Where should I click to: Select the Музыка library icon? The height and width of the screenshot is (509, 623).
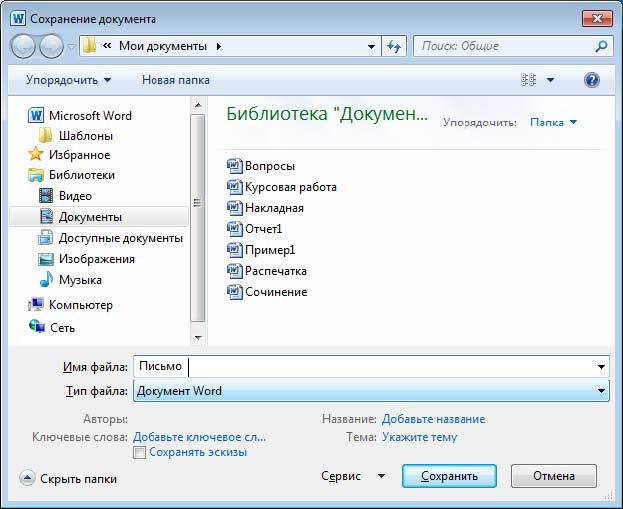46,280
